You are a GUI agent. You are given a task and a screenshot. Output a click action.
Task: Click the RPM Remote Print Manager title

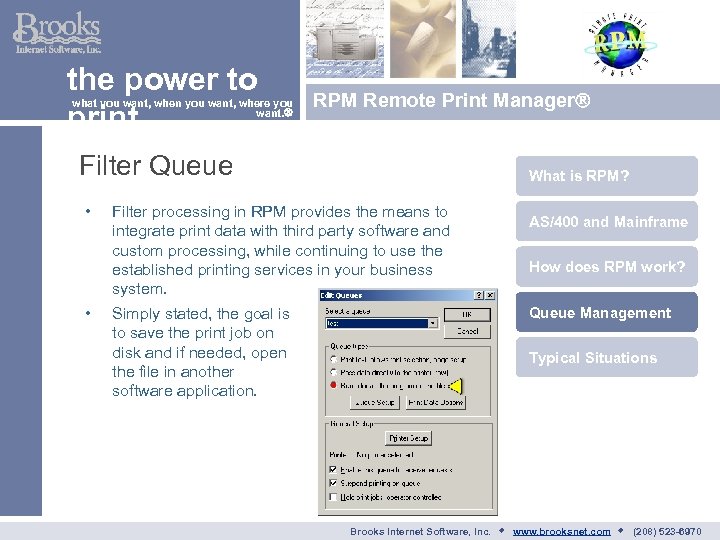(x=451, y=100)
